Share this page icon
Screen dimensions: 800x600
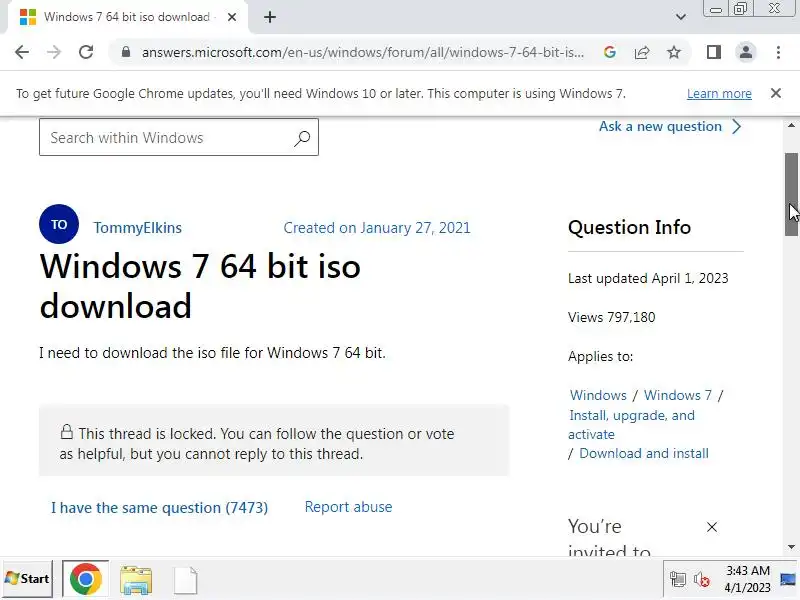pos(642,52)
